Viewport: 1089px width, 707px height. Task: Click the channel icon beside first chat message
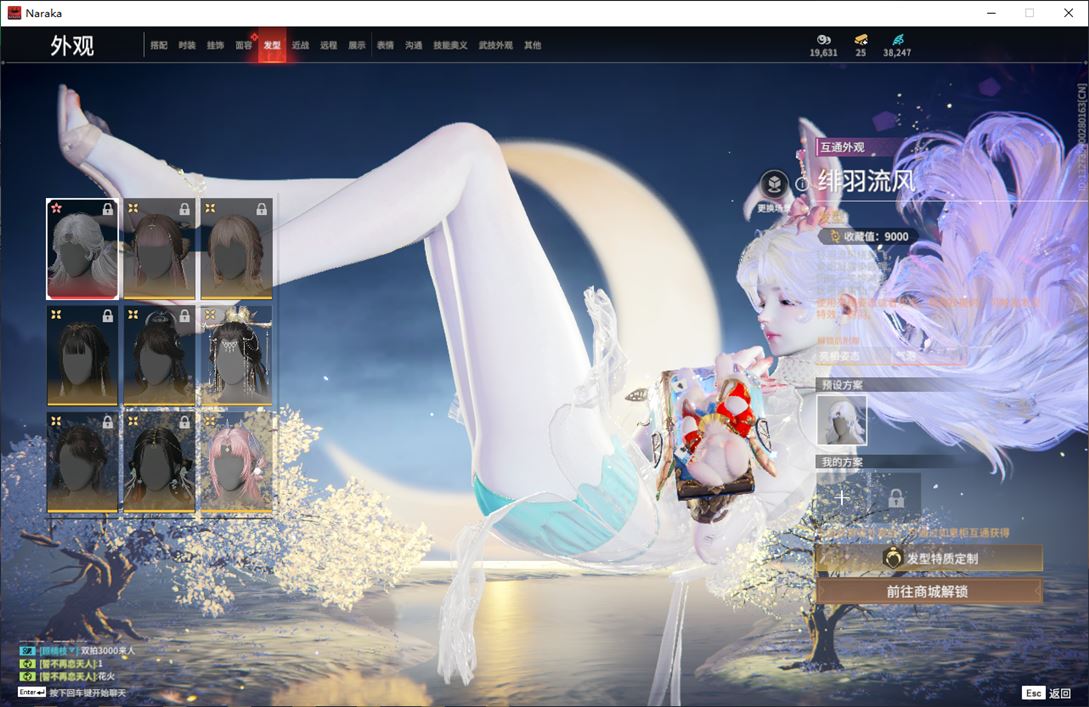pos(27,650)
